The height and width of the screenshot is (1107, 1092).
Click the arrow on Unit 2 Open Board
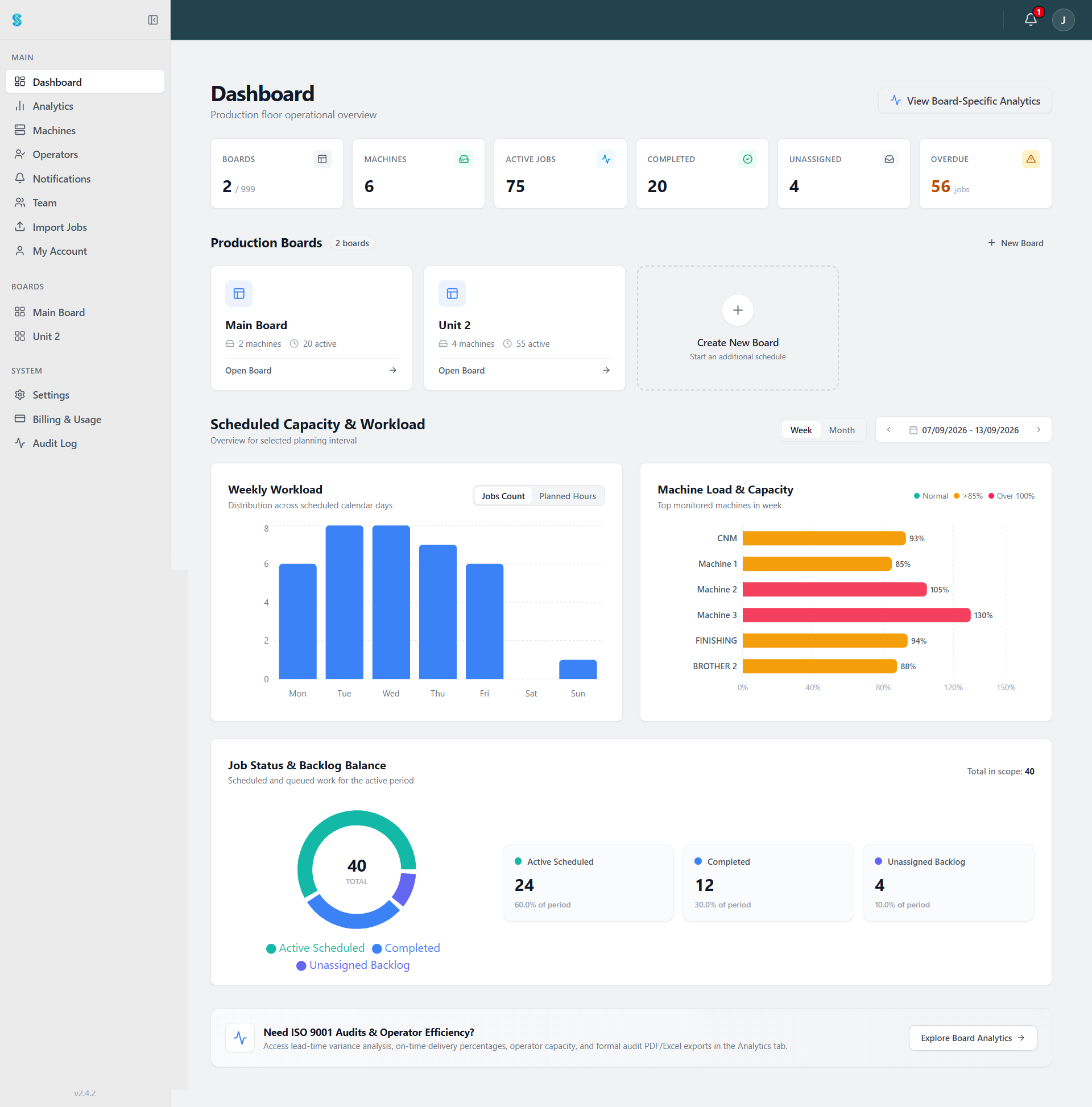(606, 371)
